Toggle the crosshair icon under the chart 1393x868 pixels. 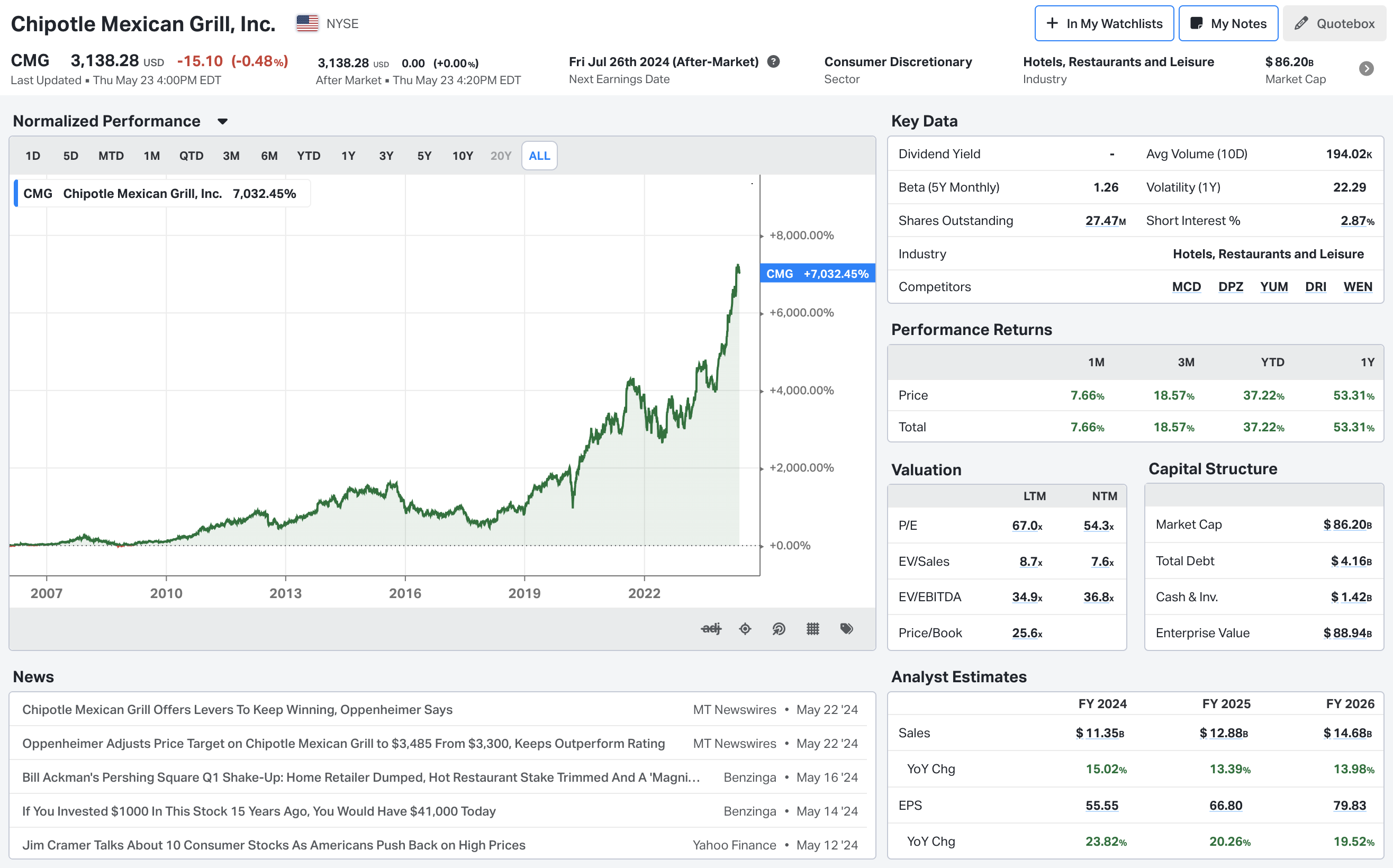tap(745, 629)
